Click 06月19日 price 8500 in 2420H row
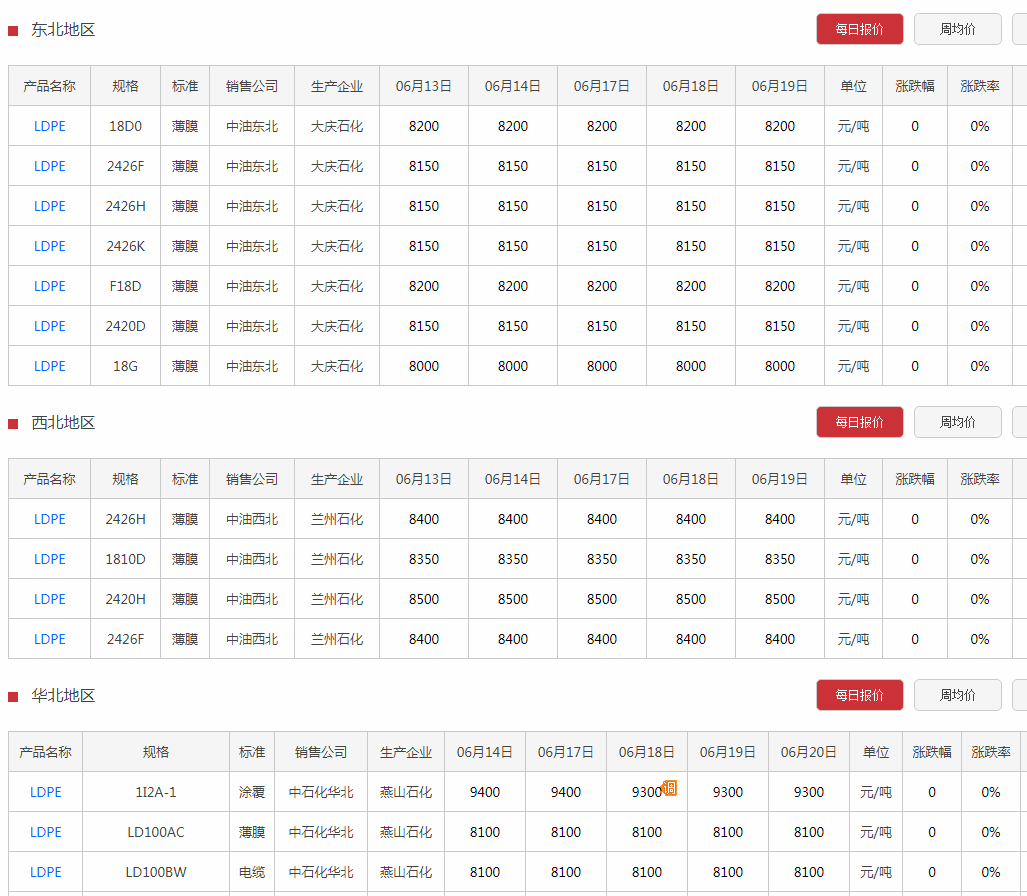1027x896 pixels. click(x=779, y=599)
